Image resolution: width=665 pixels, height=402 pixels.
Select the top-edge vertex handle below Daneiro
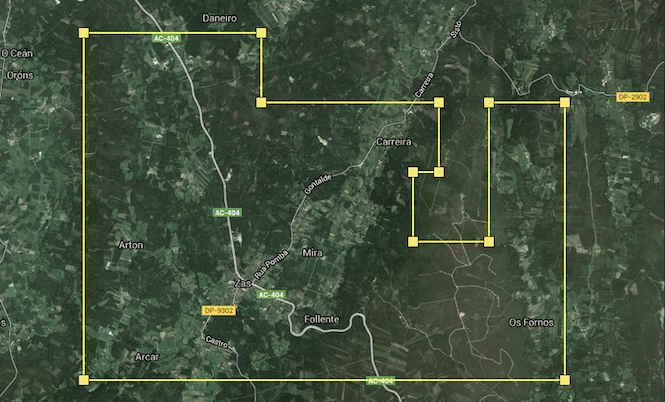click(x=261, y=33)
